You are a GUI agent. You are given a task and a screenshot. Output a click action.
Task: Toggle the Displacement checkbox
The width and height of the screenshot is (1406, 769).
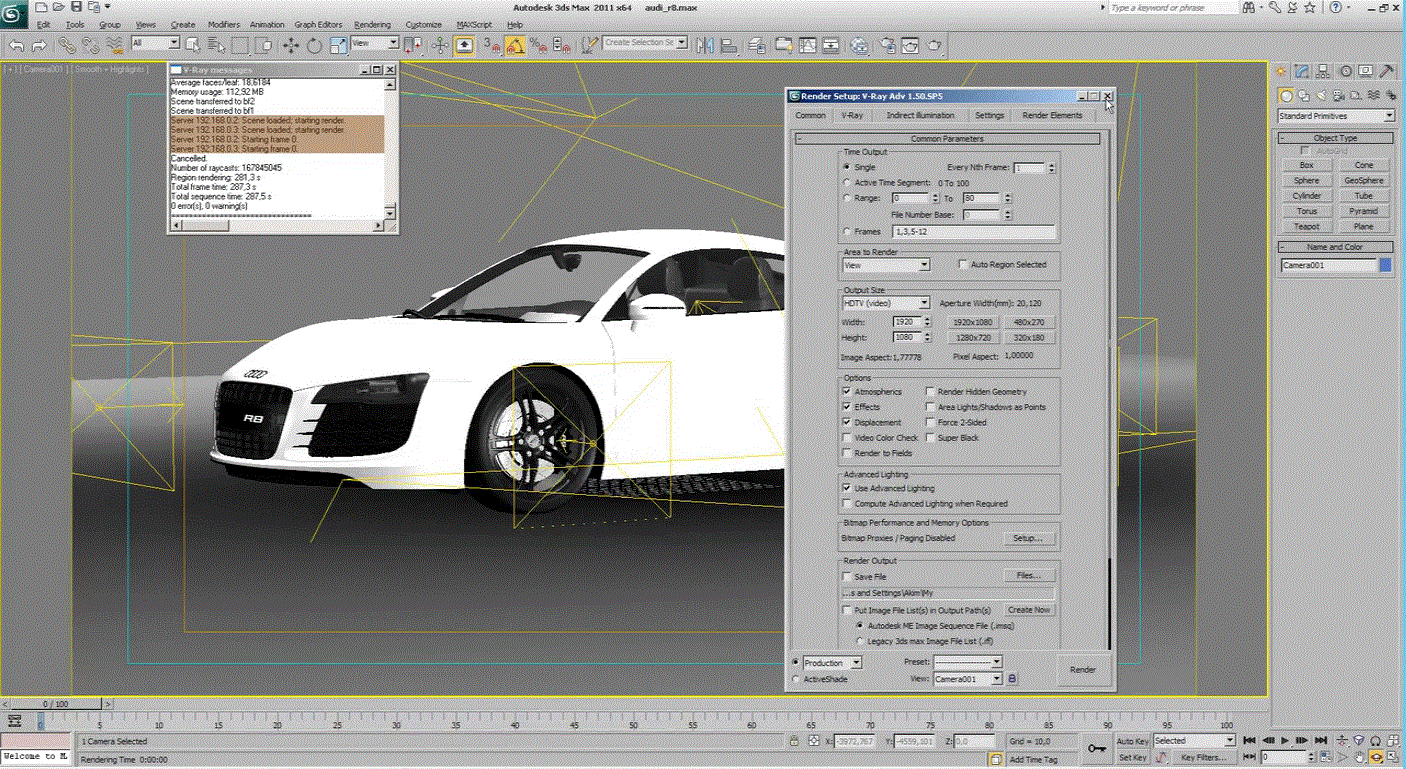point(848,422)
